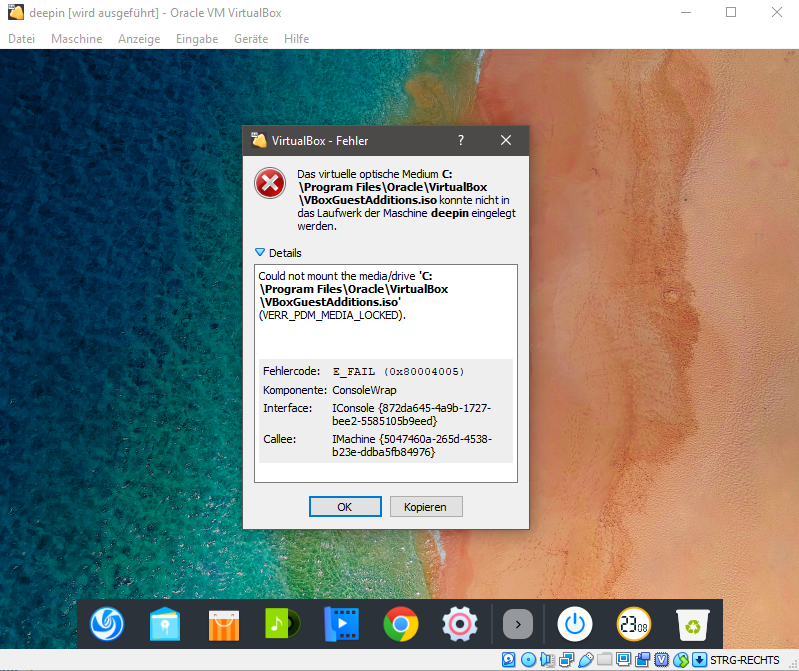The height and width of the screenshot is (671, 799).
Task: Launch the Deepin Movie player icon
Action: point(341,624)
